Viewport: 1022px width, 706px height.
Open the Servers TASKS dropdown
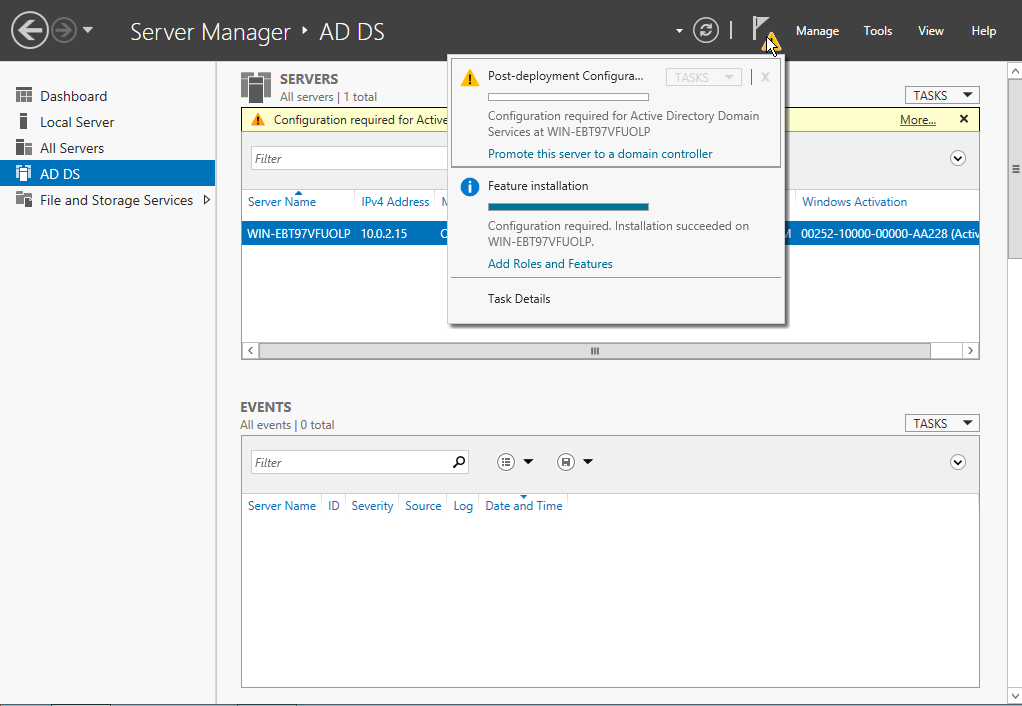(941, 94)
